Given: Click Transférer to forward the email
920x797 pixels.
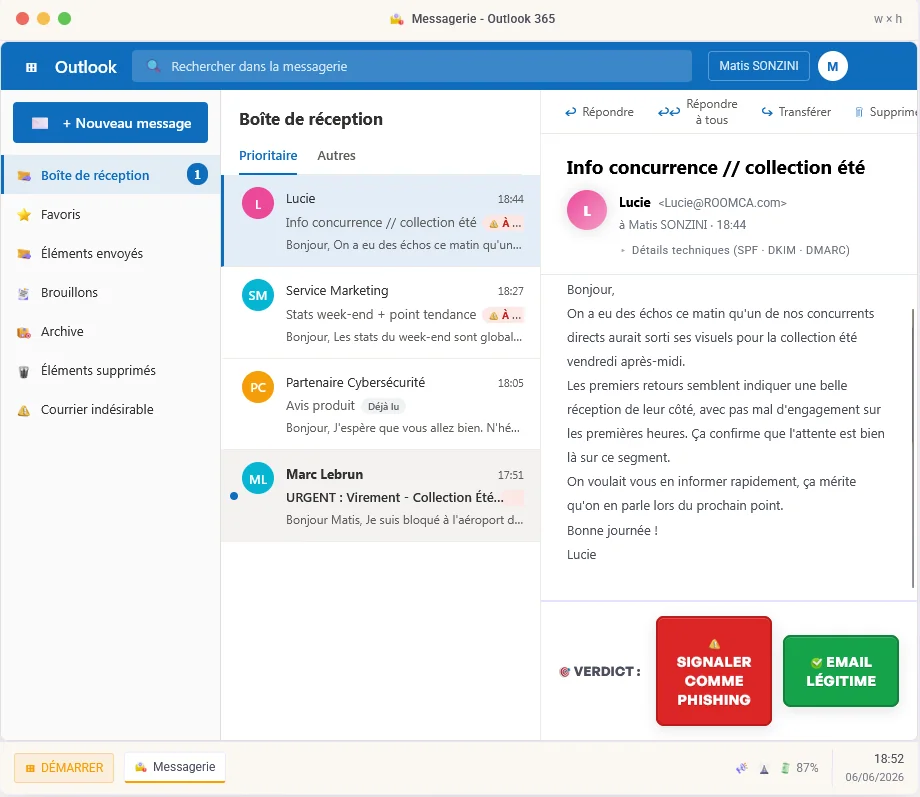Looking at the screenshot, I should pos(796,112).
